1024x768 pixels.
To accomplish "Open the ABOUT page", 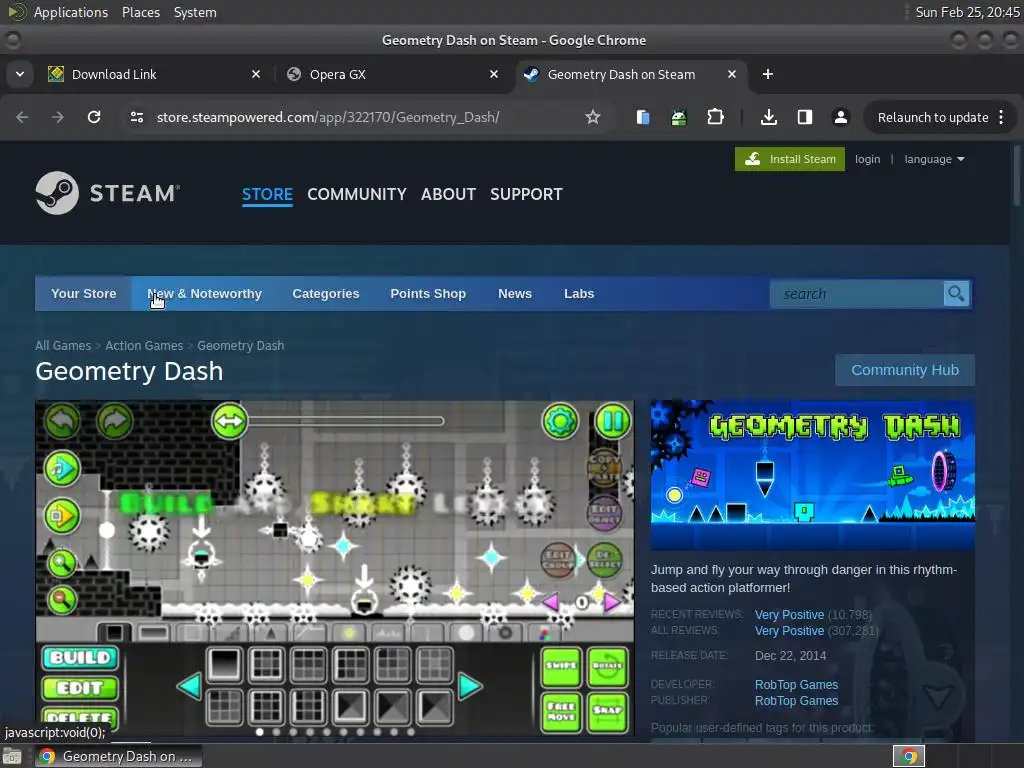I will (x=448, y=194).
